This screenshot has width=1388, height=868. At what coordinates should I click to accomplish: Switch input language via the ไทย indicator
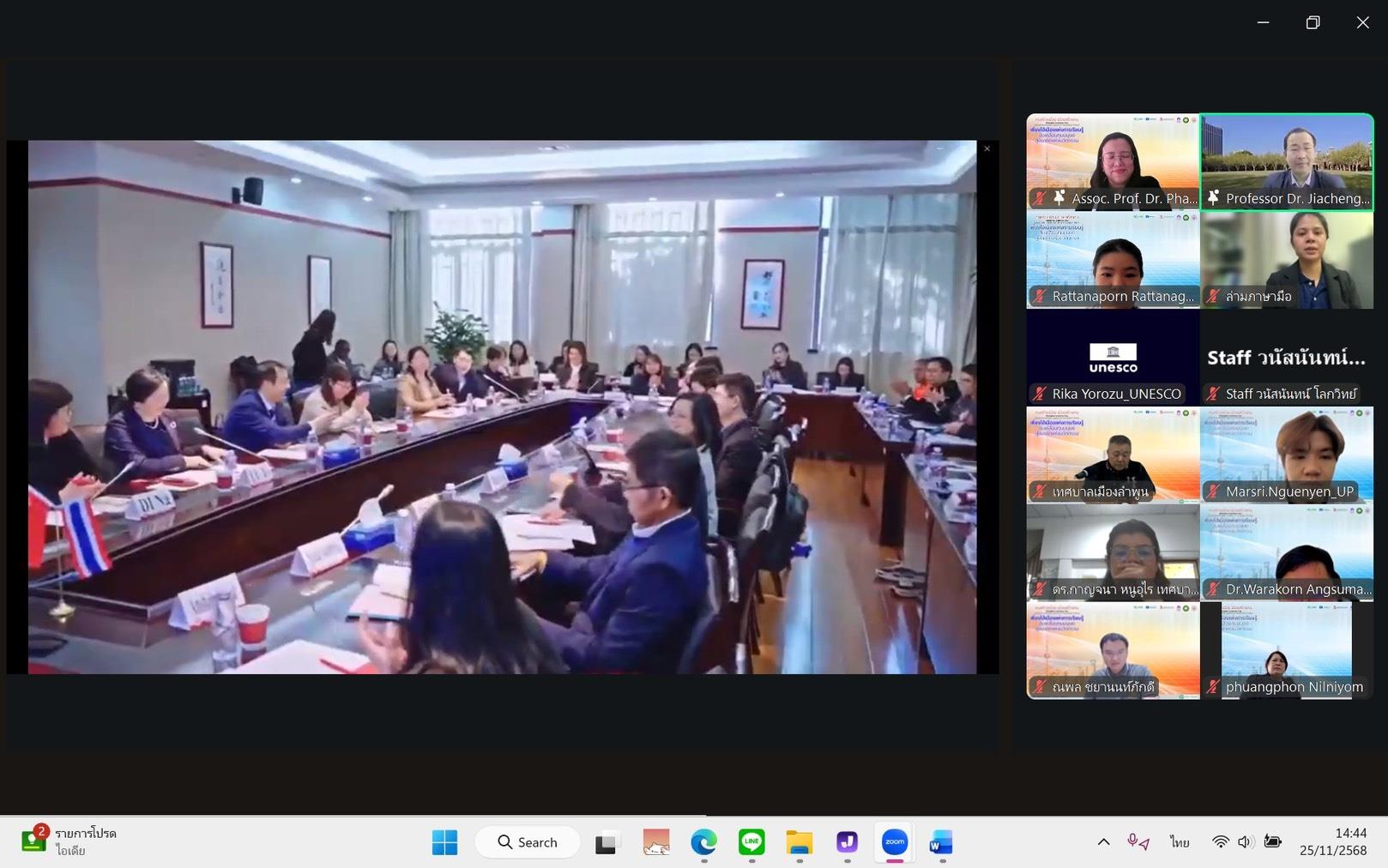pyautogui.click(x=1180, y=842)
